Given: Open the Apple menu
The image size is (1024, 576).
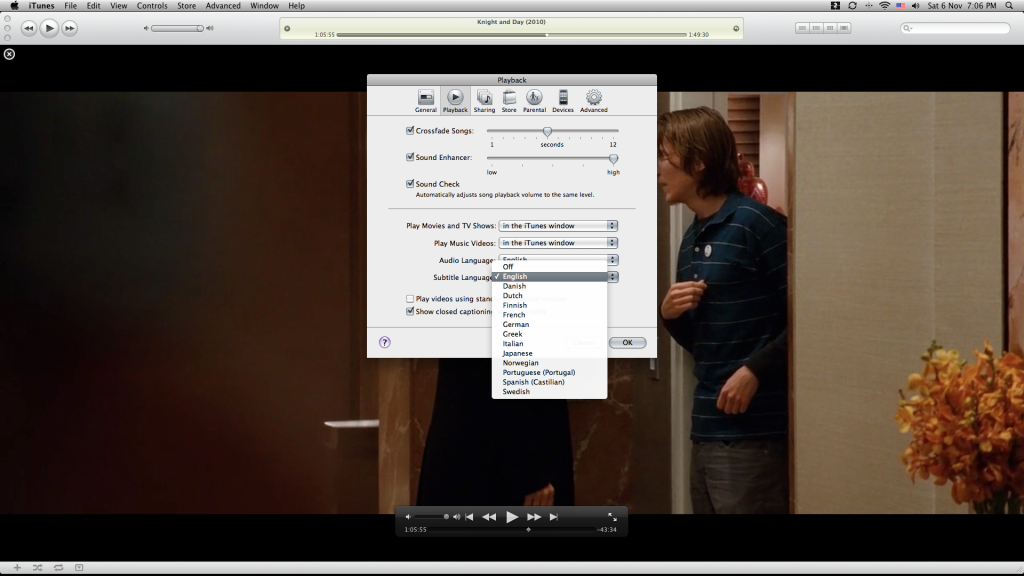Looking at the screenshot, I should point(14,6).
